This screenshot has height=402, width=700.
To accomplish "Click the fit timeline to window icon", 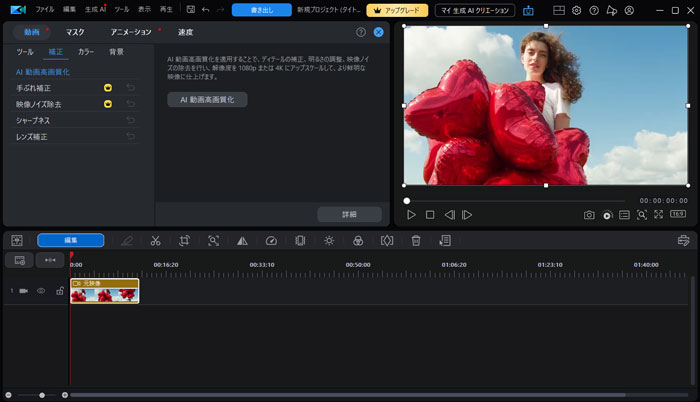I will pyautogui.click(x=50, y=260).
